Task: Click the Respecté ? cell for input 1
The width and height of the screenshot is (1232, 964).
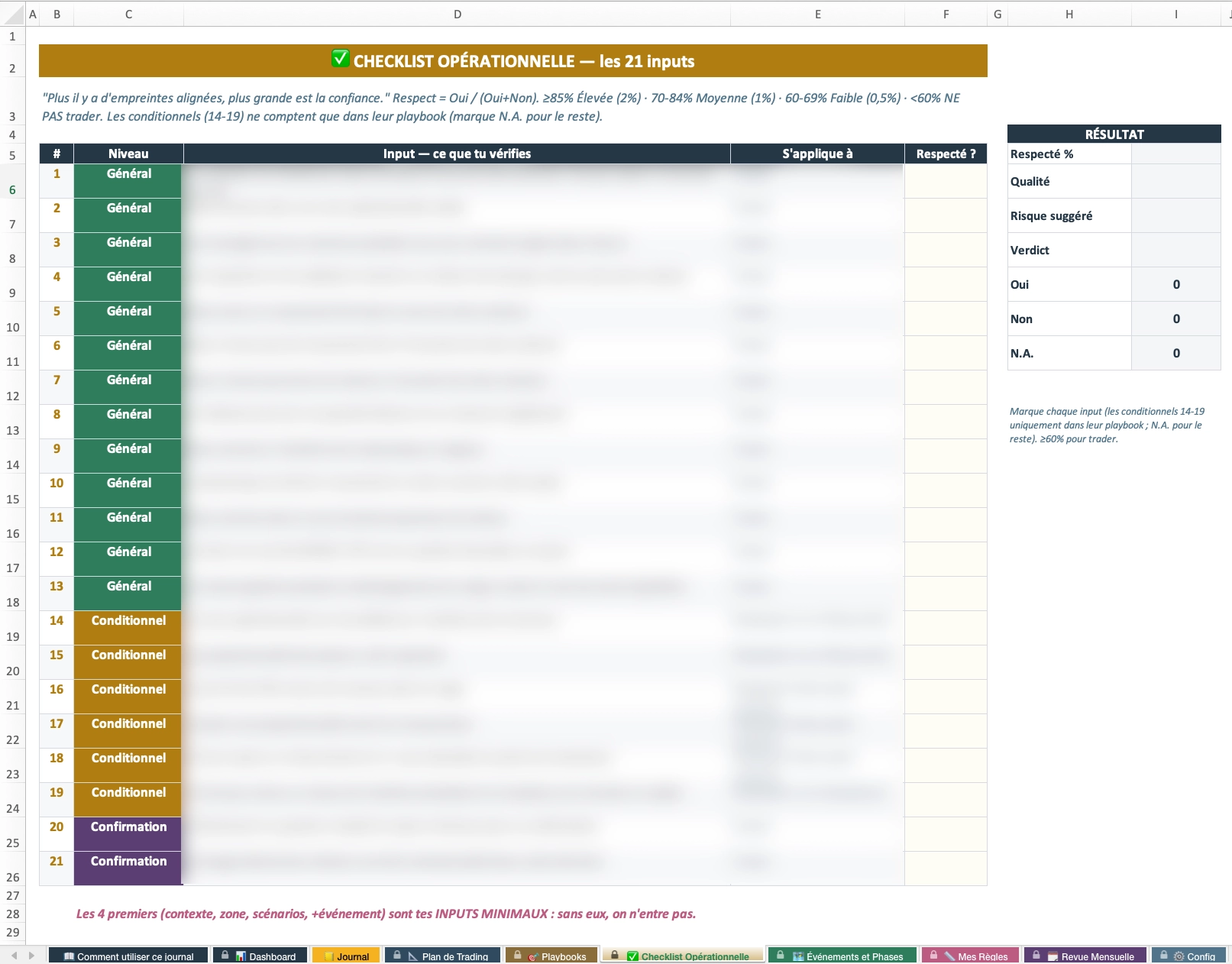Action: 946,182
